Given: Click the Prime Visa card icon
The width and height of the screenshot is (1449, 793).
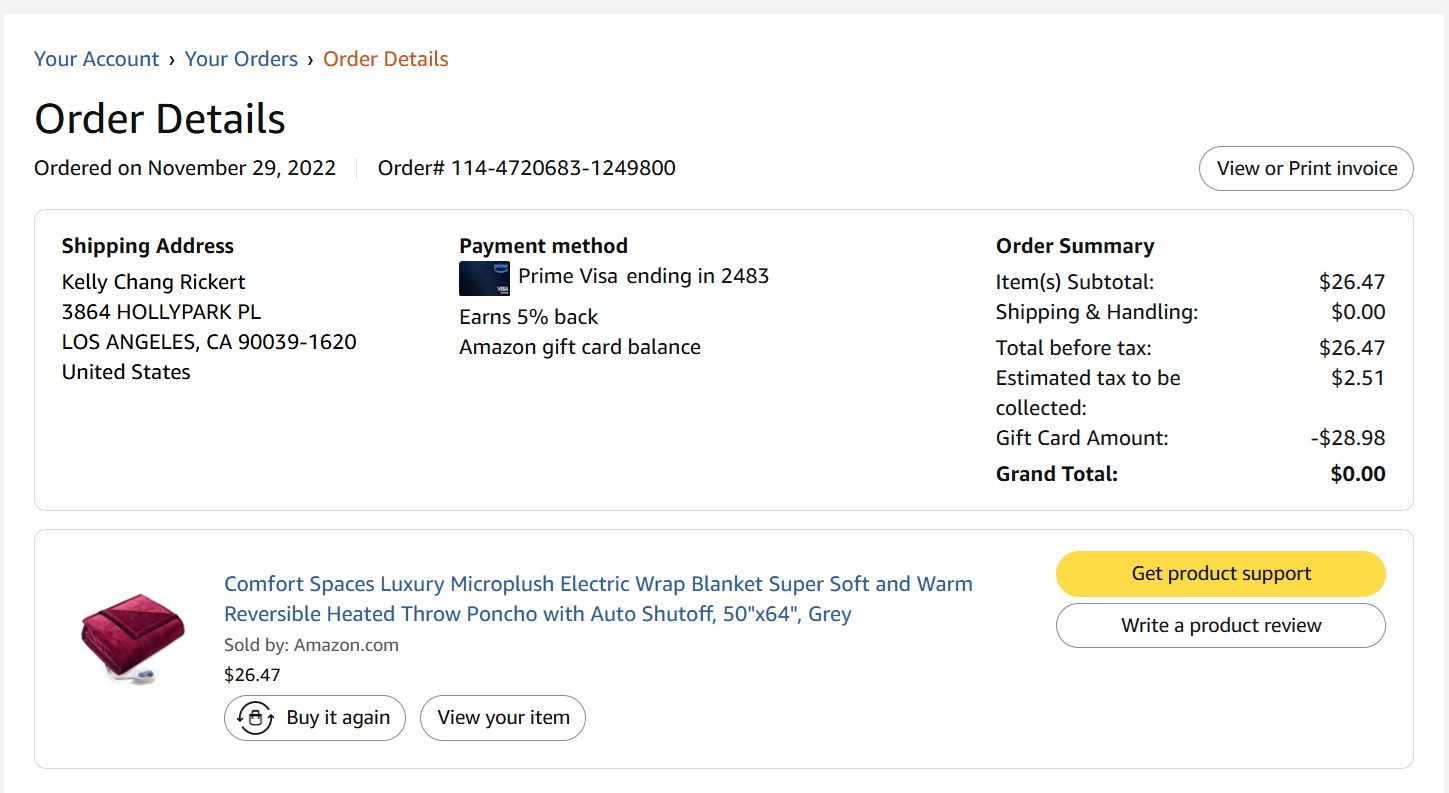Looking at the screenshot, I should (484, 278).
